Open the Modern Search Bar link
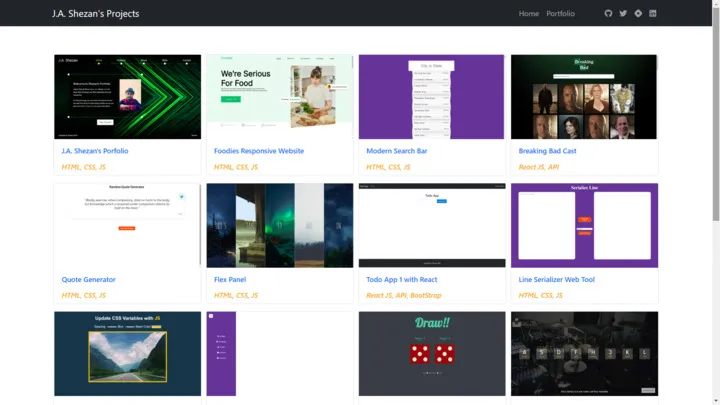 (x=397, y=151)
